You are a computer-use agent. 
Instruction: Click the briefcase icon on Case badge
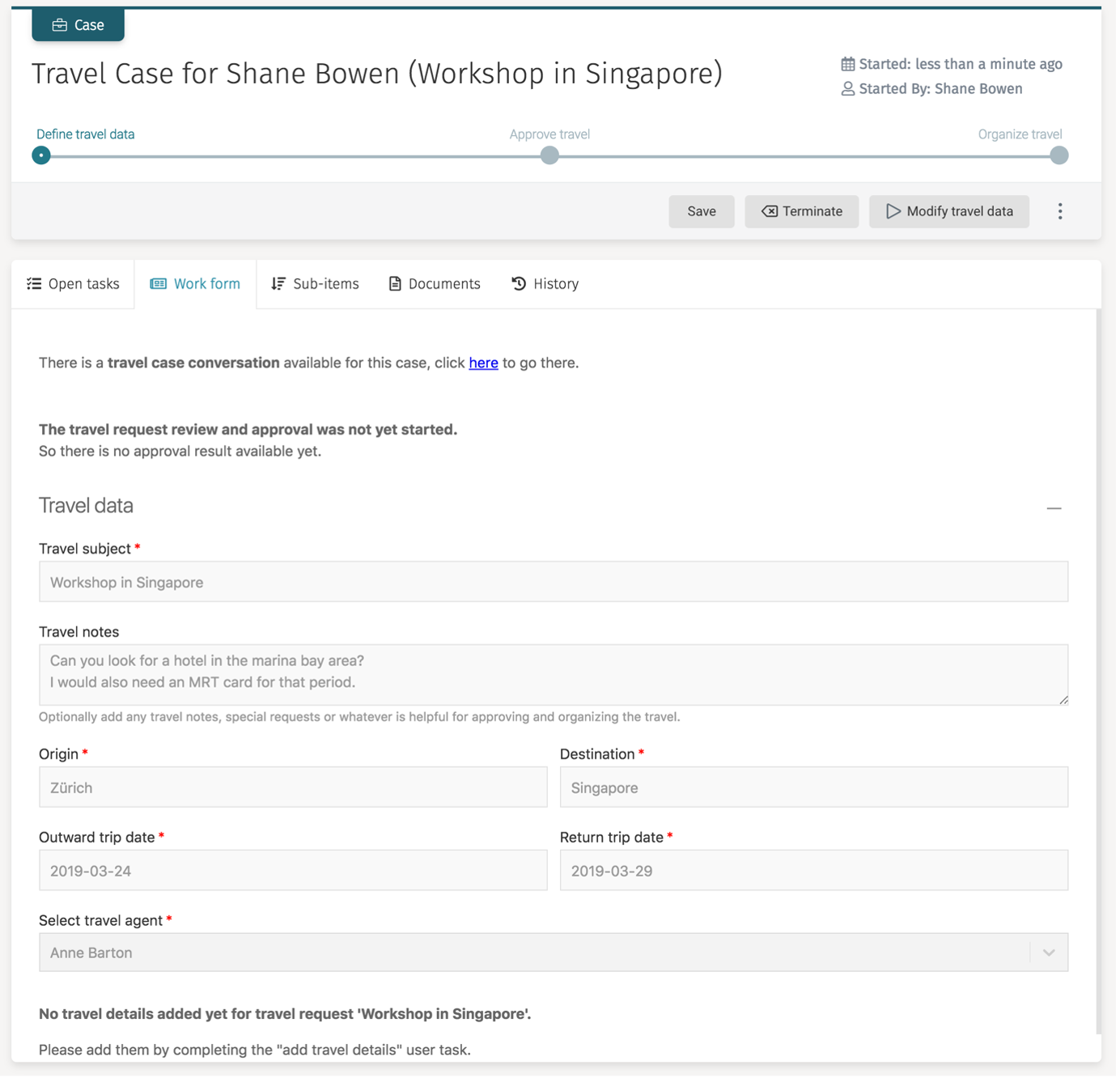59,25
